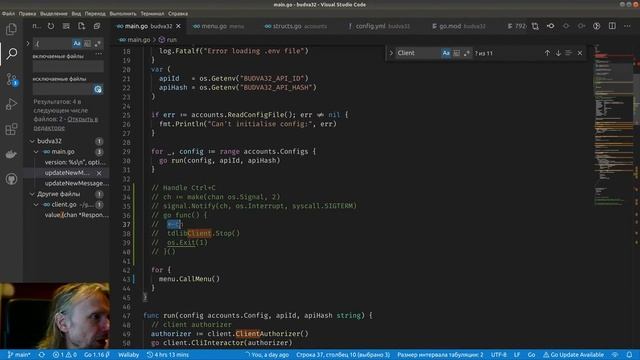This screenshot has height=360, width=640.
Task: Open the Docker view in activity bar
Action: (x=11, y=154)
